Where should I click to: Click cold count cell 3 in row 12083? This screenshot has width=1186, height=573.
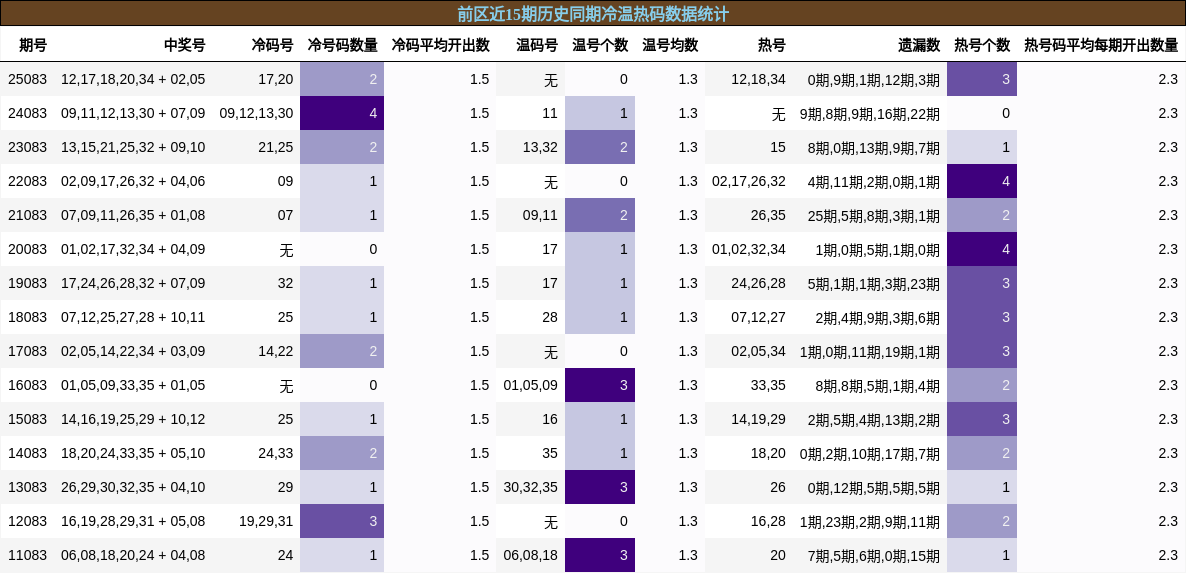pyautogui.click(x=342, y=522)
